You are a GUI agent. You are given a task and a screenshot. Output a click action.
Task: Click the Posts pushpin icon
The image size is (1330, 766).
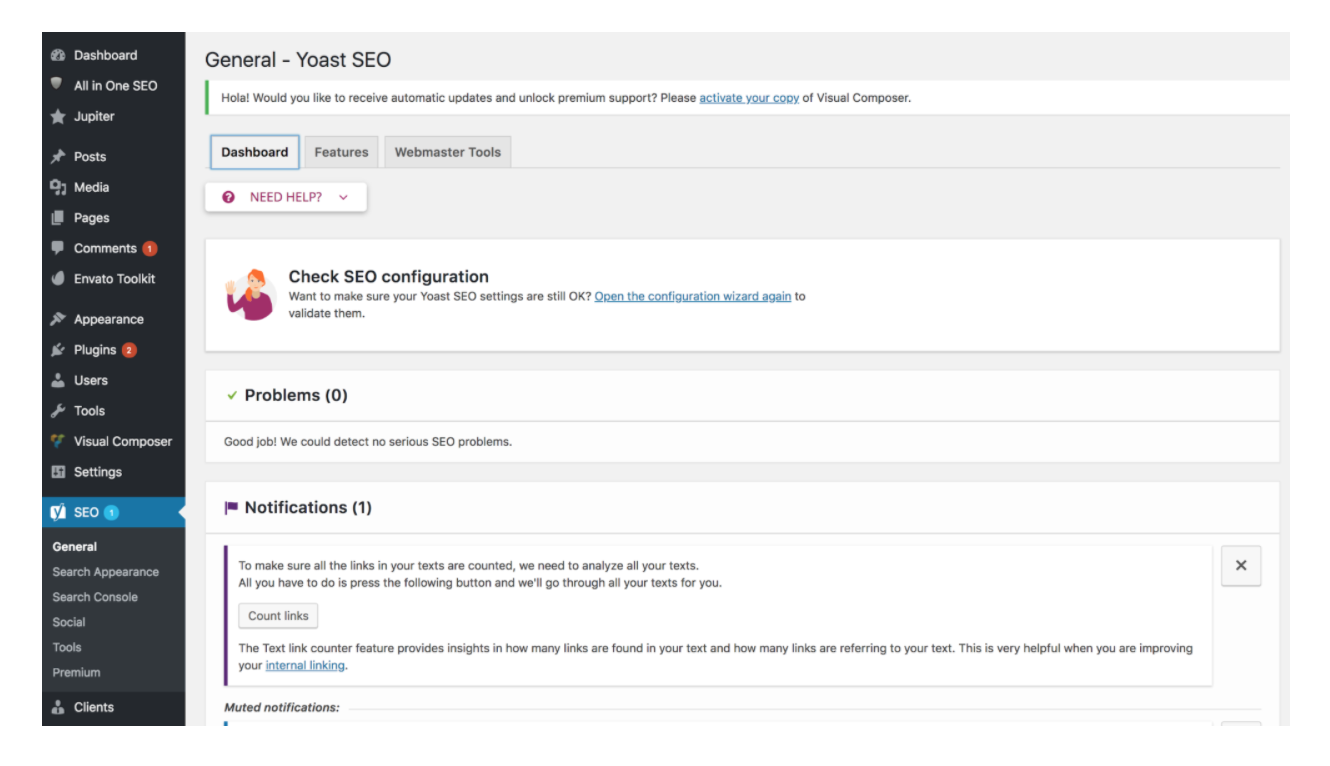[58, 157]
